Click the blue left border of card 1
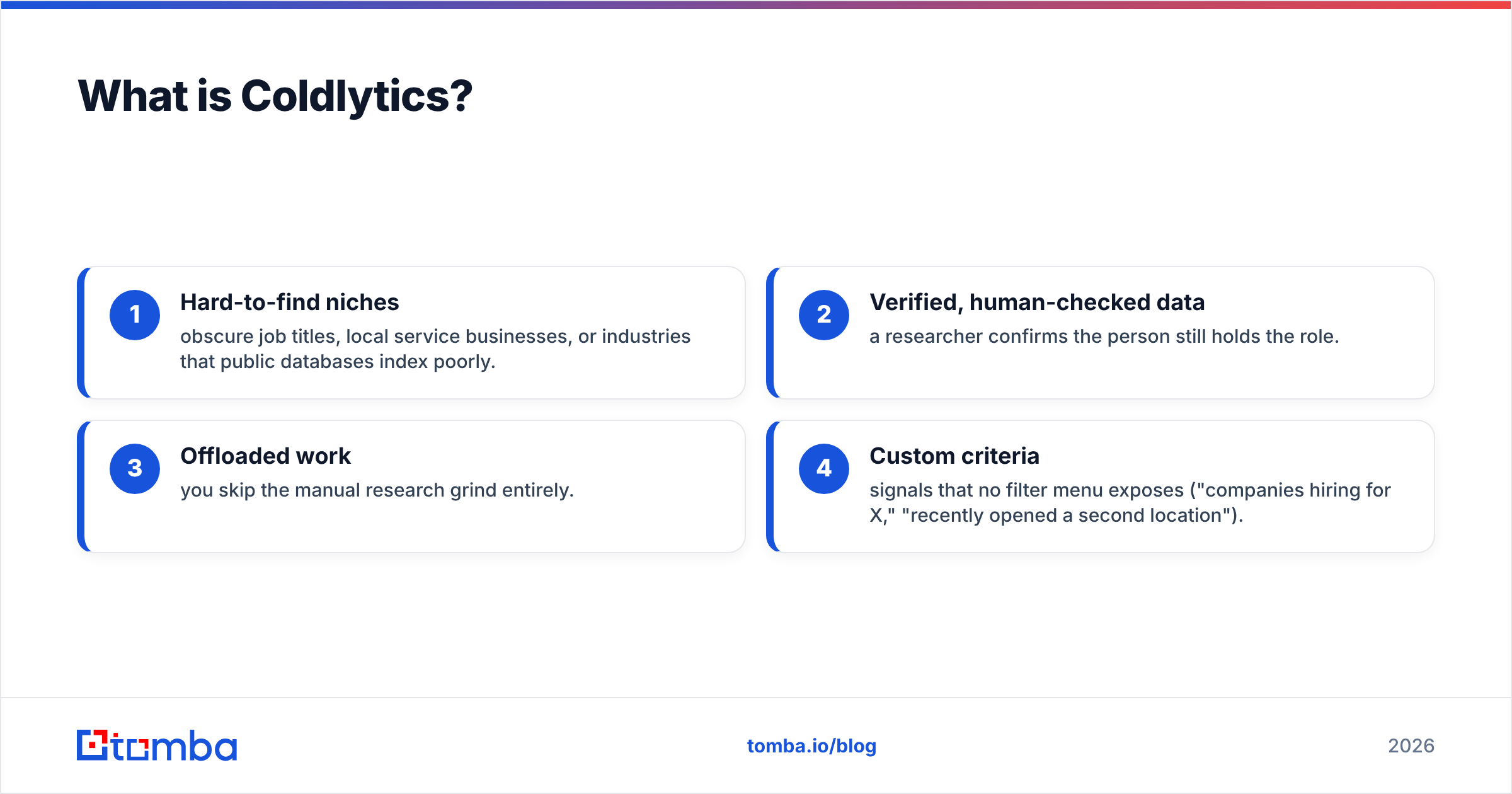 click(81, 333)
